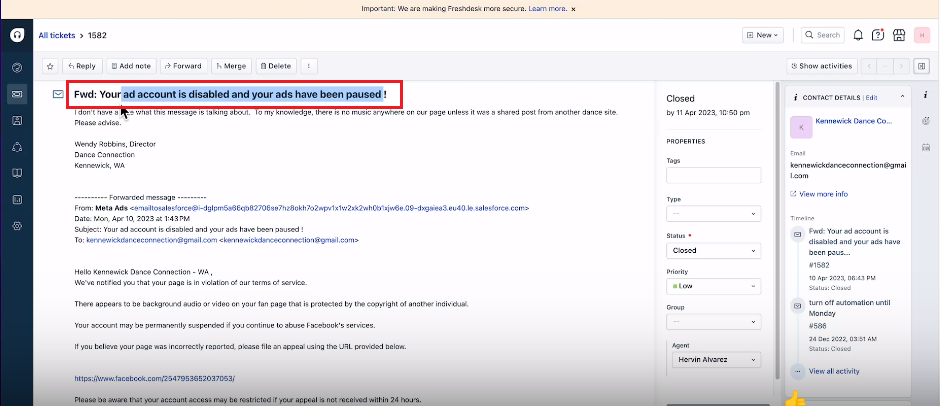Collapse the Contact Details panel chevron
Viewport: 940px width, 406px height.
[902, 97]
